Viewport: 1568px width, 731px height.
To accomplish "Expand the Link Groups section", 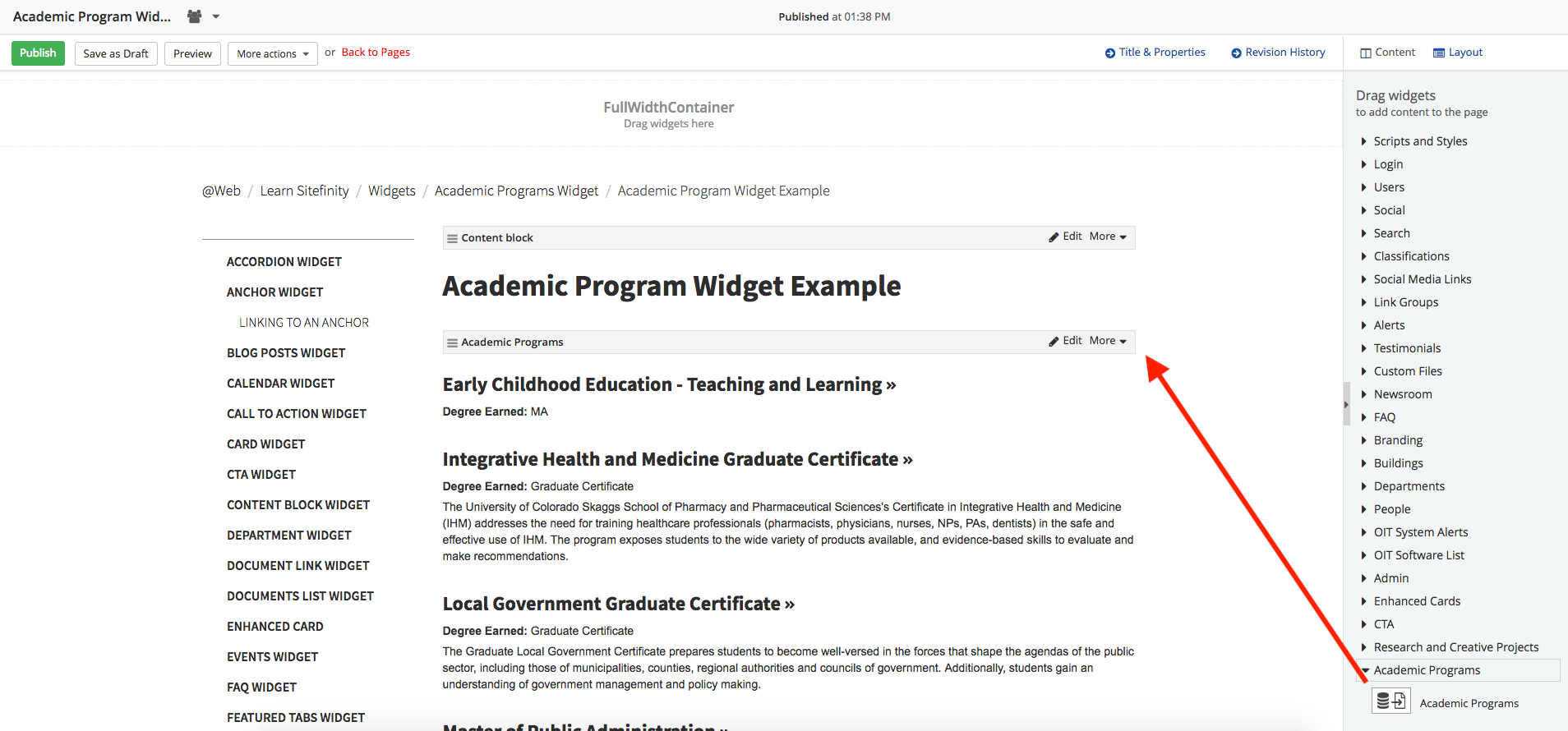I will pyautogui.click(x=1405, y=302).
